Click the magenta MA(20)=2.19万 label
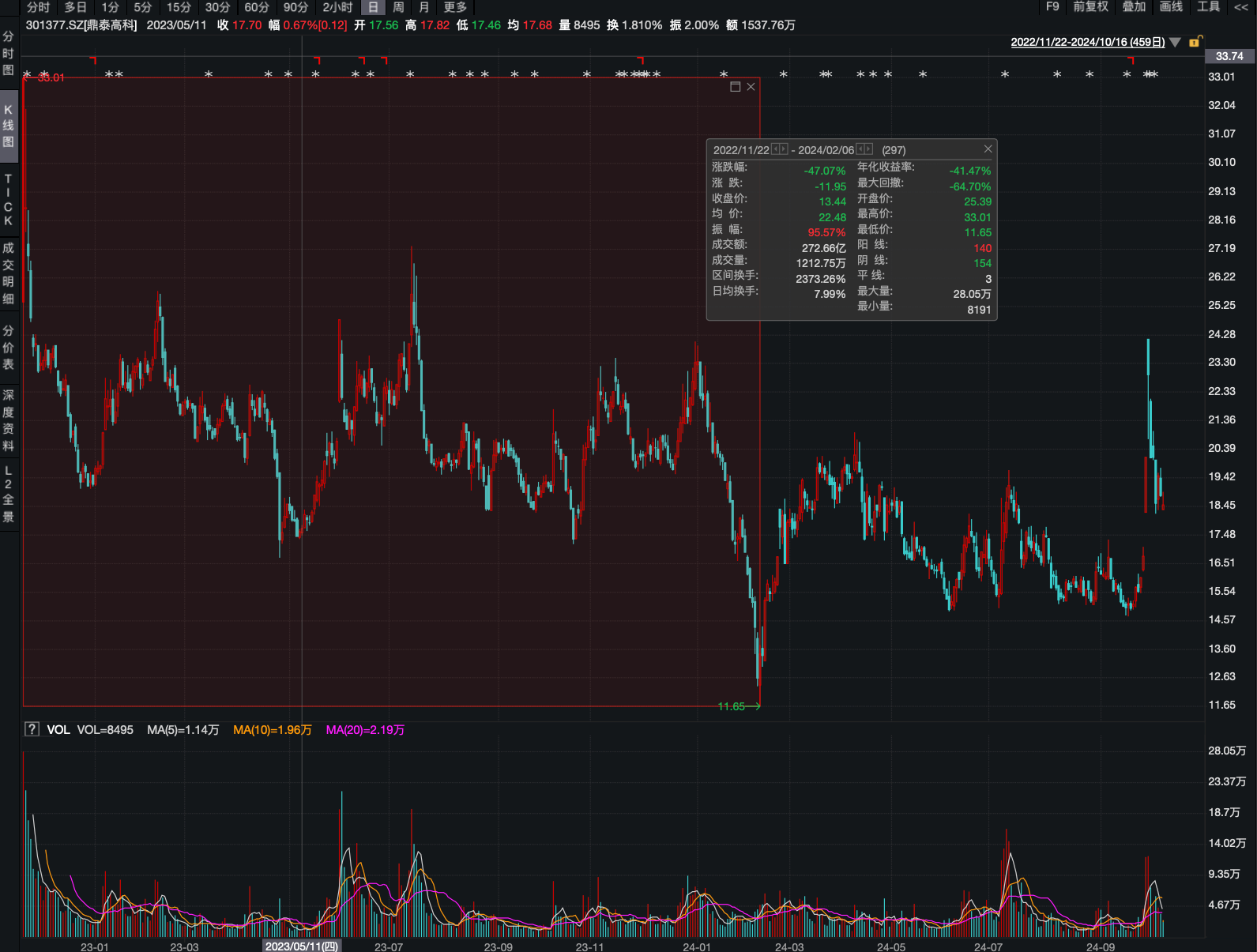1257x952 pixels. tap(365, 730)
